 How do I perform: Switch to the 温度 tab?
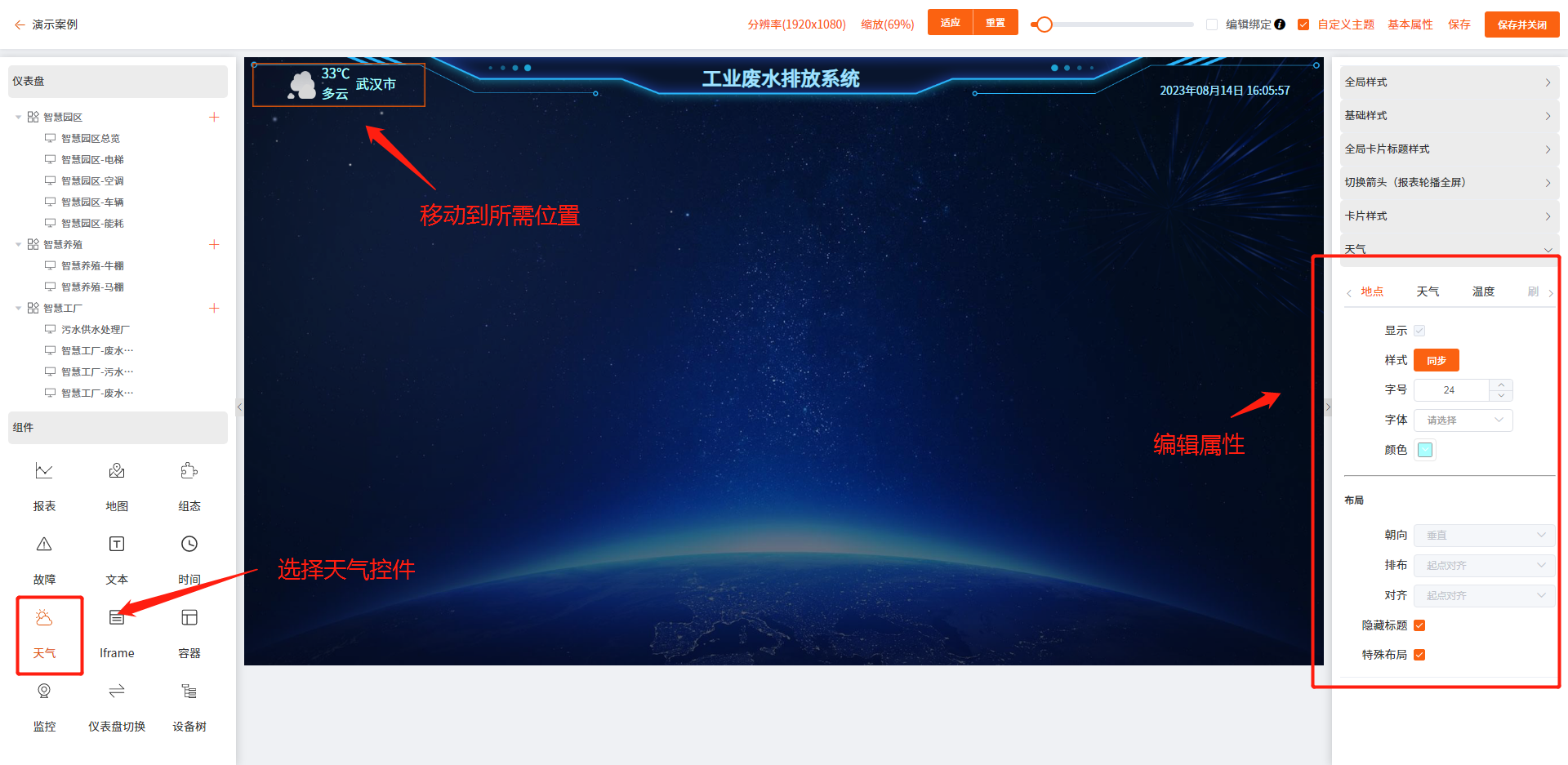tap(1483, 291)
